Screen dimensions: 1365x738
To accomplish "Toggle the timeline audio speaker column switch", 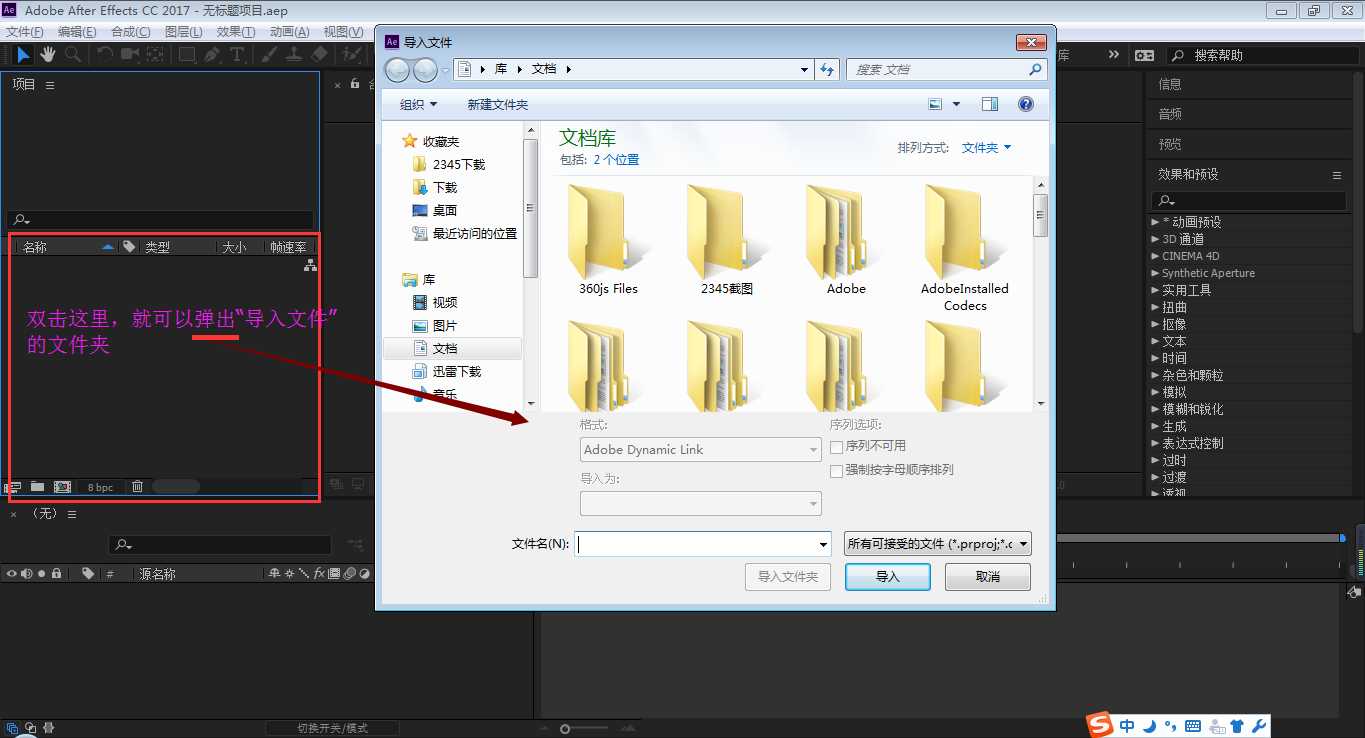I will coord(27,574).
